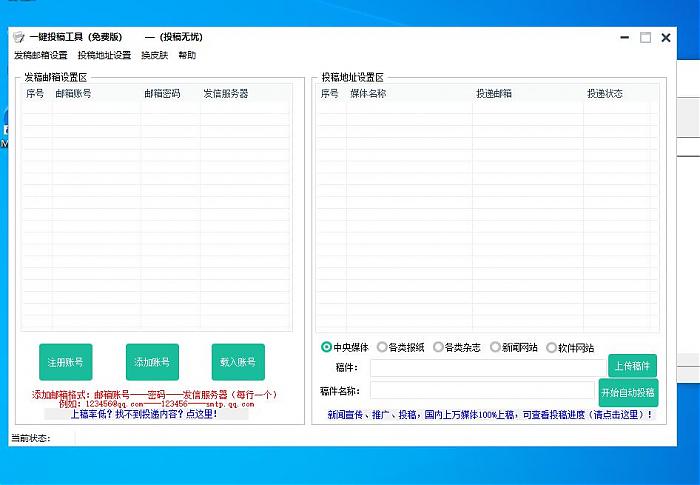Click the 上稿率低 点这里 link

[x=145, y=413]
